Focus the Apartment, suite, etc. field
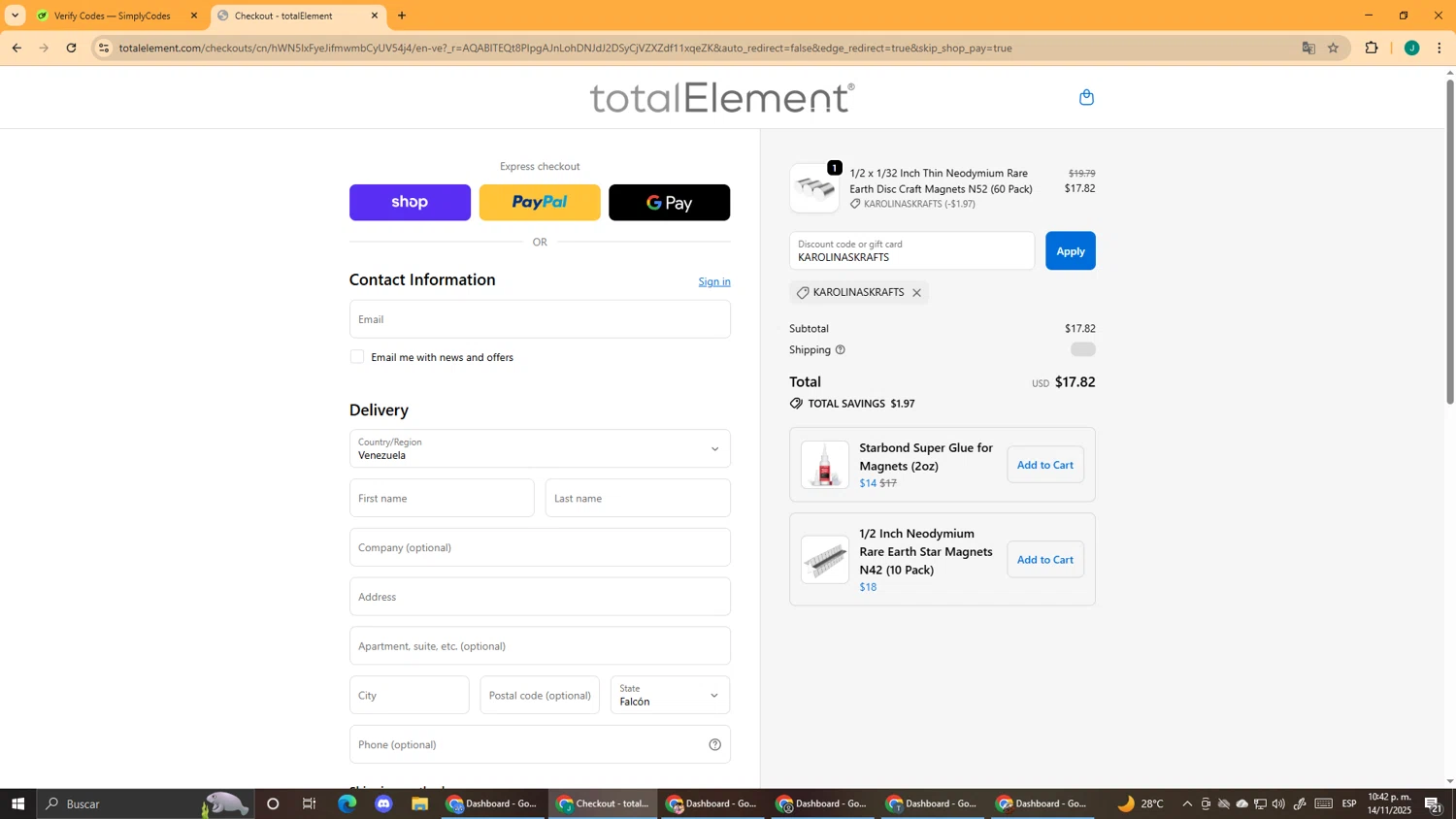 (540, 646)
